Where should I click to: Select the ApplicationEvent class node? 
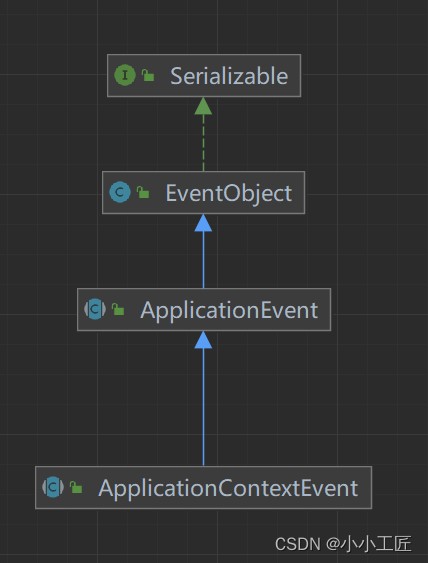coord(204,309)
